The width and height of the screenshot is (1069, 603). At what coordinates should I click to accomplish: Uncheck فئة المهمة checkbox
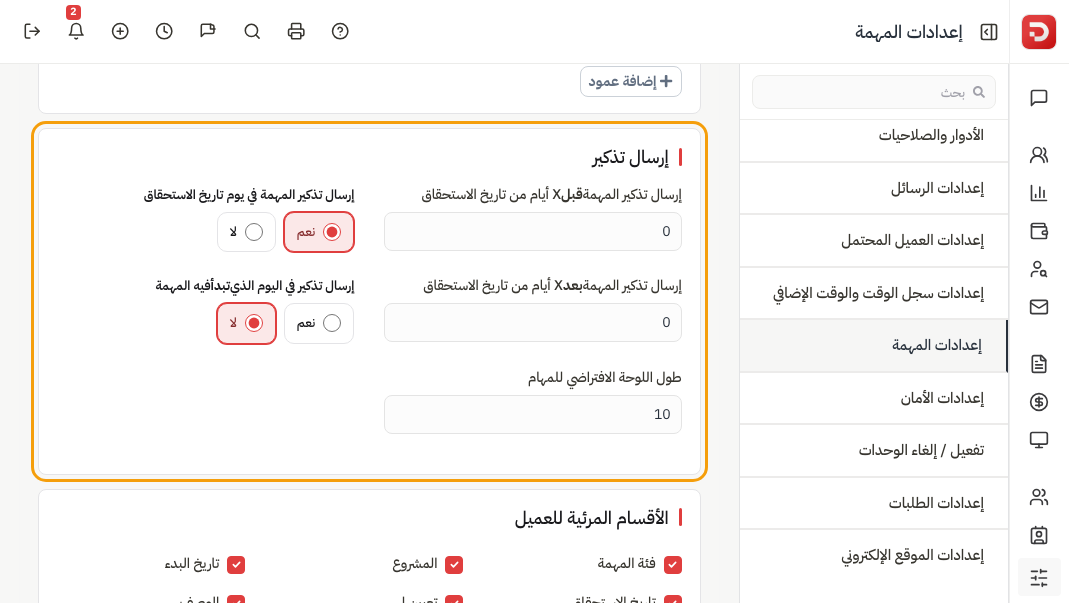[x=672, y=565]
